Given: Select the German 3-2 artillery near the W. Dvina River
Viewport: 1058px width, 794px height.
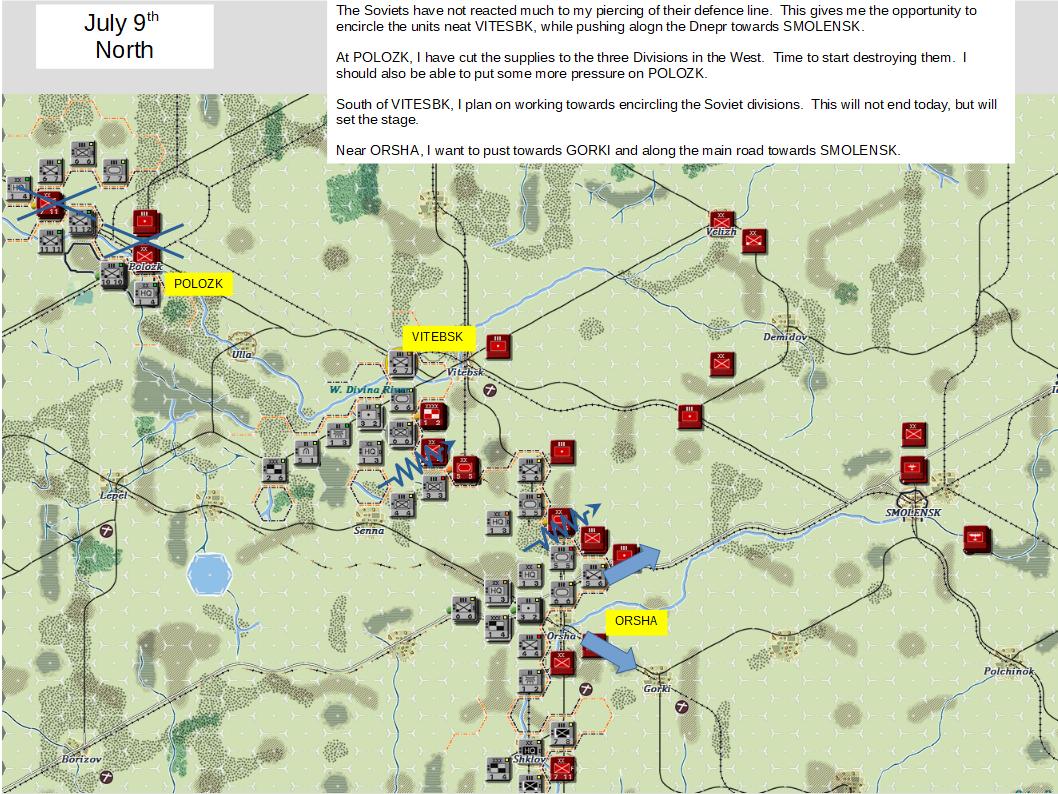Looking at the screenshot, I should click(x=370, y=416).
